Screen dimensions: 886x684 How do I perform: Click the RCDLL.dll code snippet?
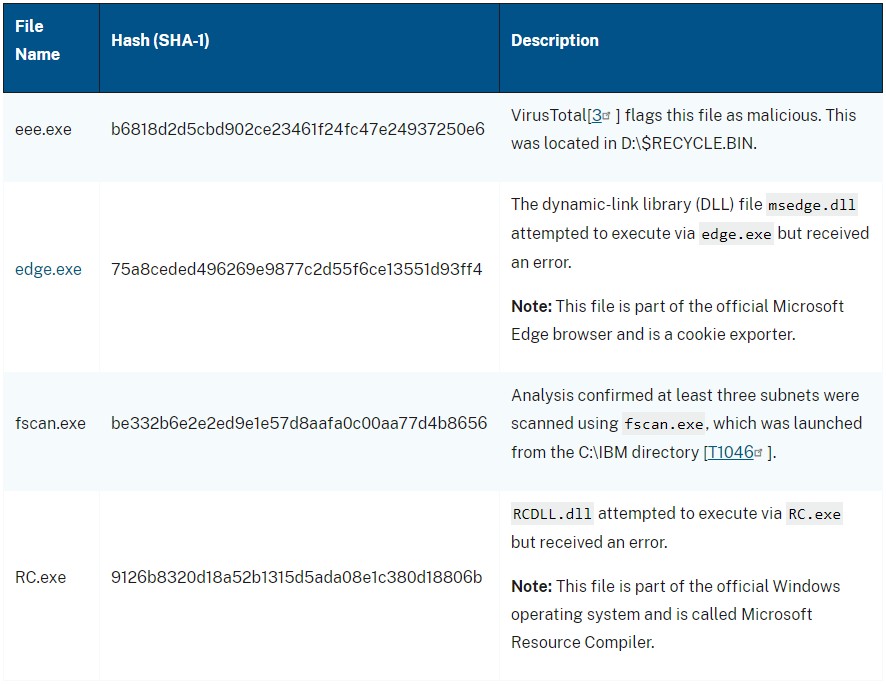coord(553,514)
